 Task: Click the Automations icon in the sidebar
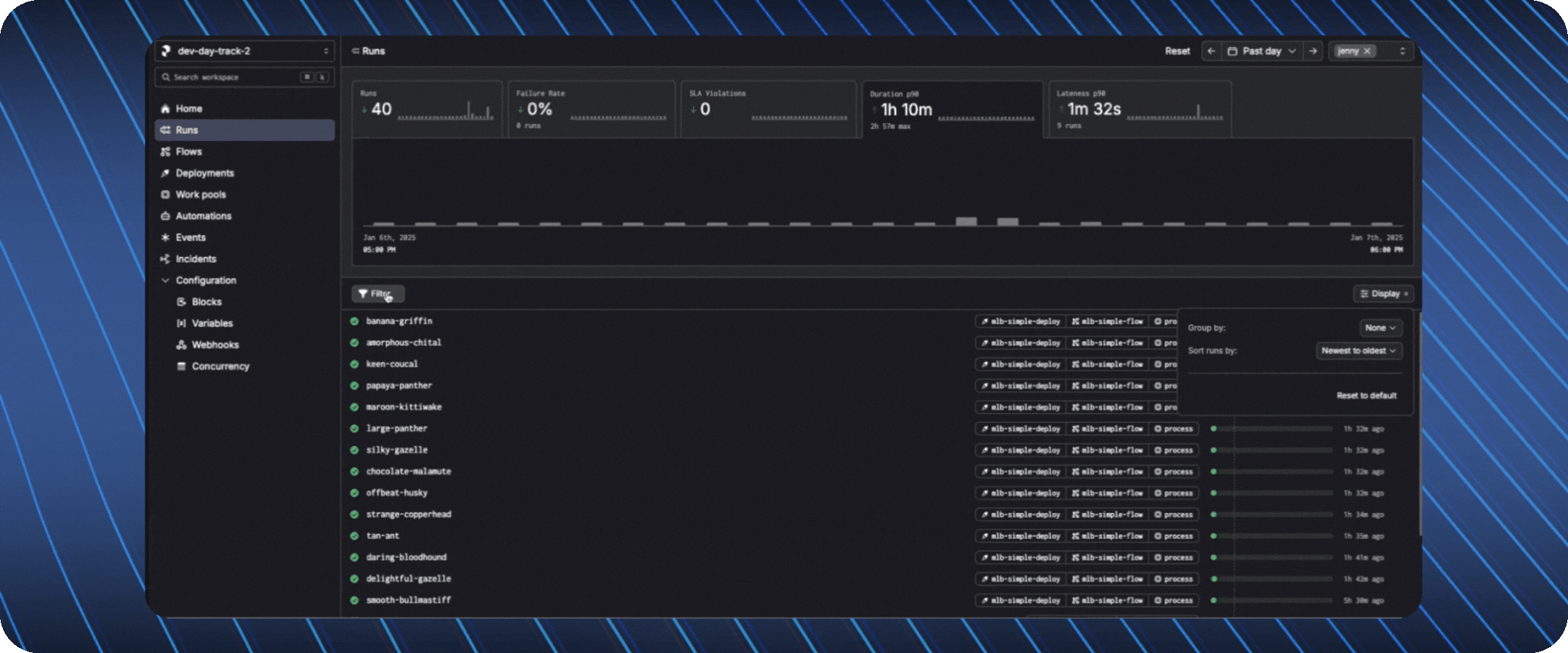point(166,216)
